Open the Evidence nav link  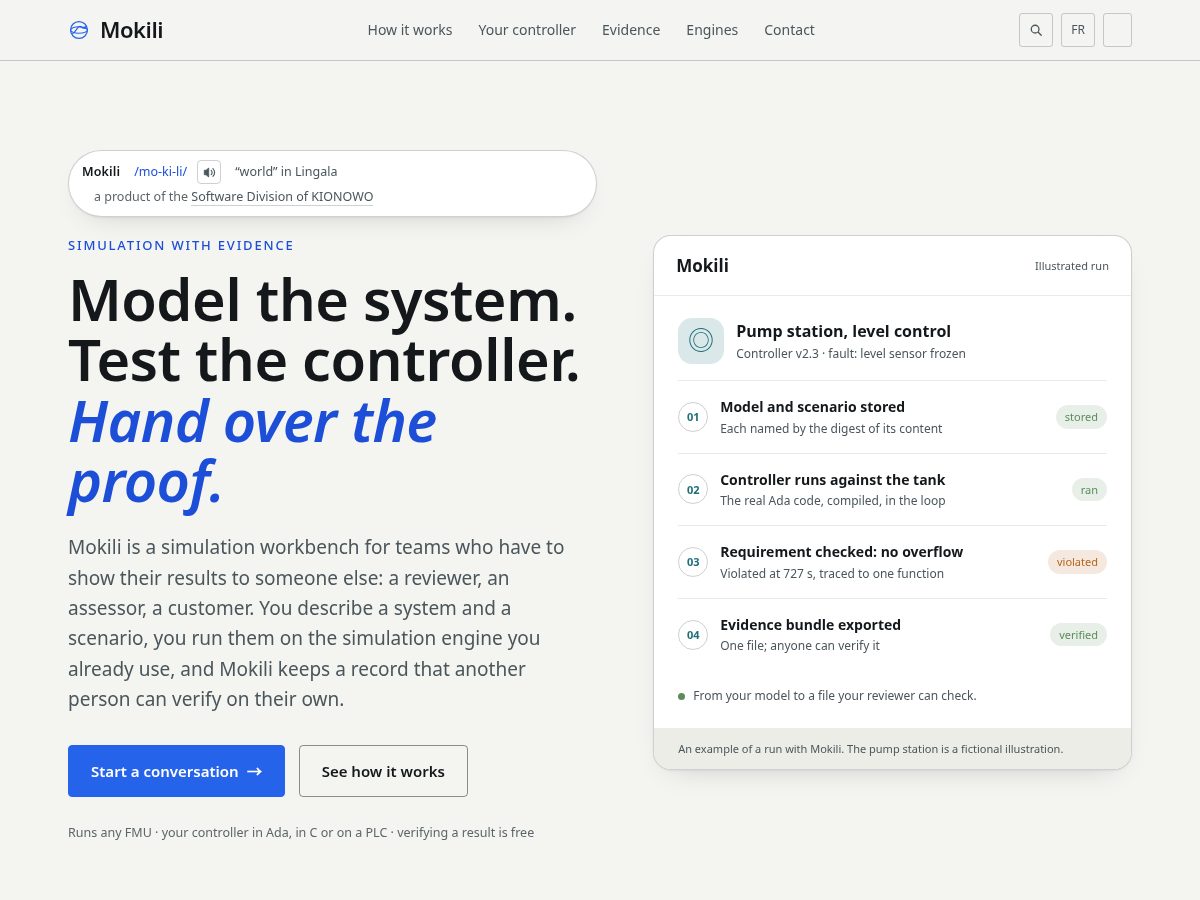631,30
